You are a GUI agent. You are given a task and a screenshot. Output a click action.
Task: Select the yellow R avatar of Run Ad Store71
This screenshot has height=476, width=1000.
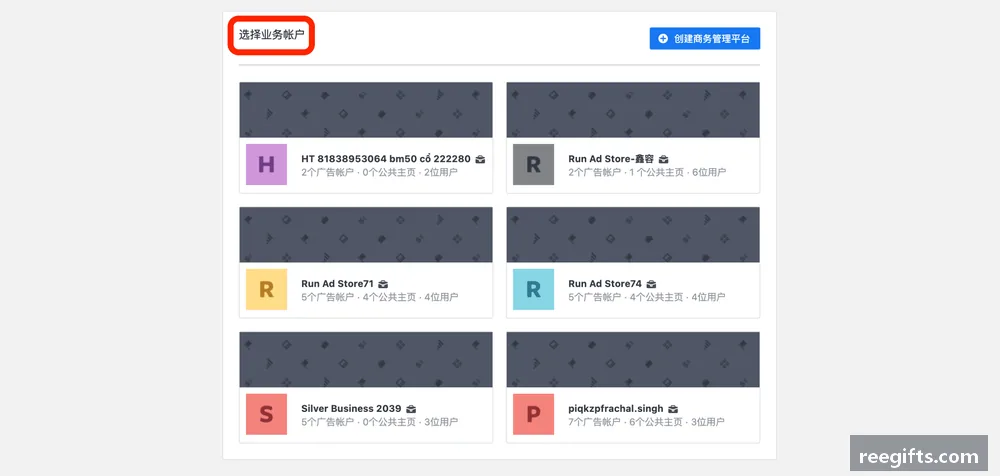[266, 290]
